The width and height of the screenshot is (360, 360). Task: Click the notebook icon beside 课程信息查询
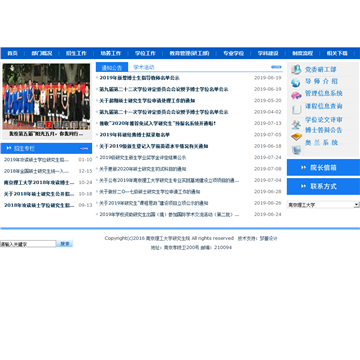[x=296, y=110]
